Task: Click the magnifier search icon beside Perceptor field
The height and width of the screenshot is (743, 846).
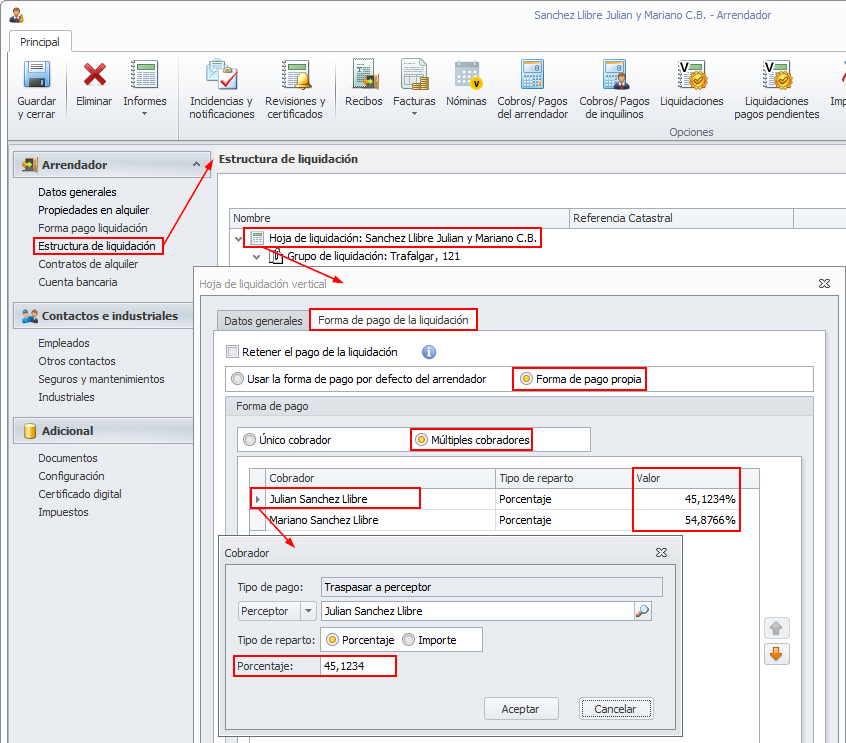Action: (x=643, y=611)
